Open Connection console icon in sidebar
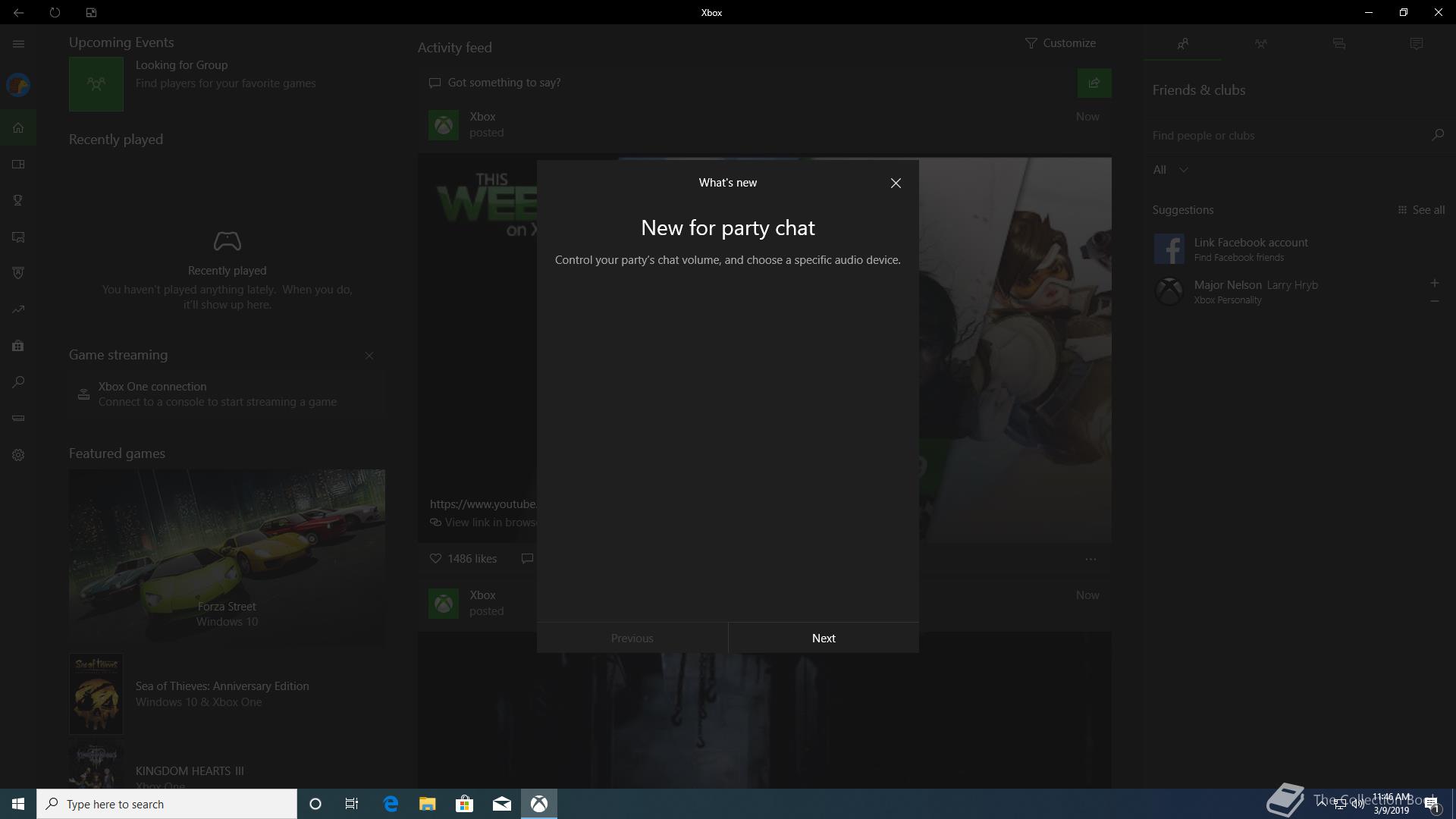Screen dimensions: 1456x819 [x=18, y=419]
